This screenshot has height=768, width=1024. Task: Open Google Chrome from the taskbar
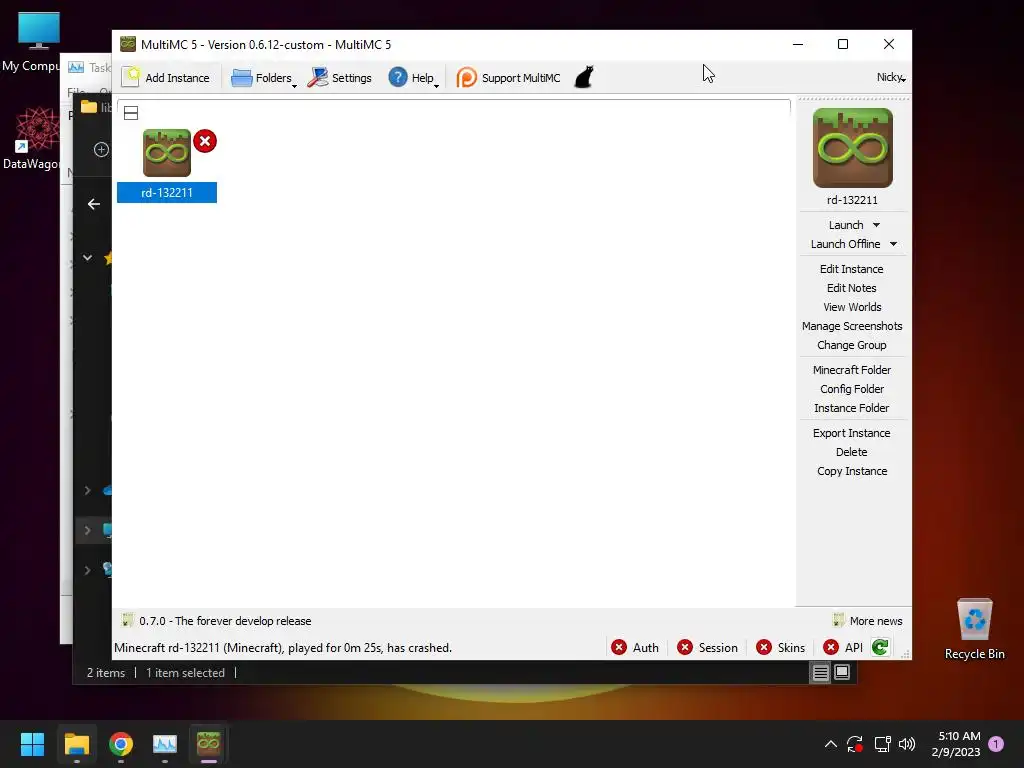(121, 744)
